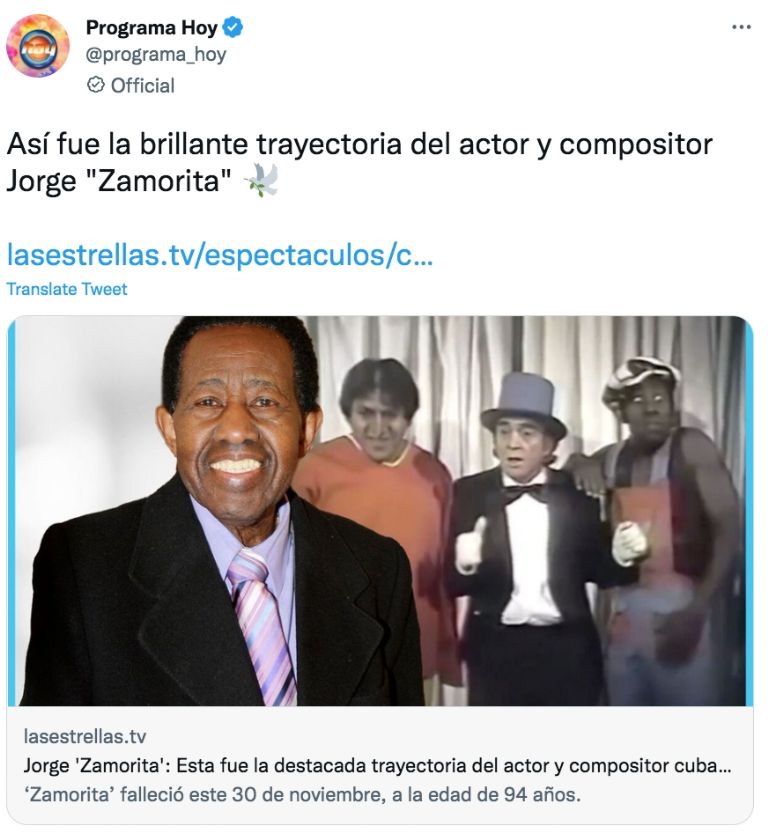Open the Programa Hoy profile avatar
768x833 pixels.
tap(37, 46)
